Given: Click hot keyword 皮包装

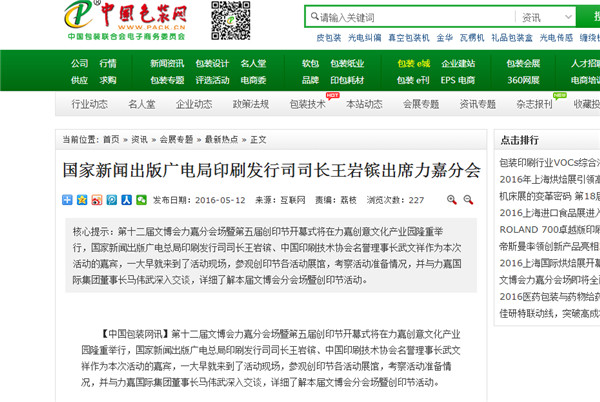Looking at the screenshot, I should 329,37.
